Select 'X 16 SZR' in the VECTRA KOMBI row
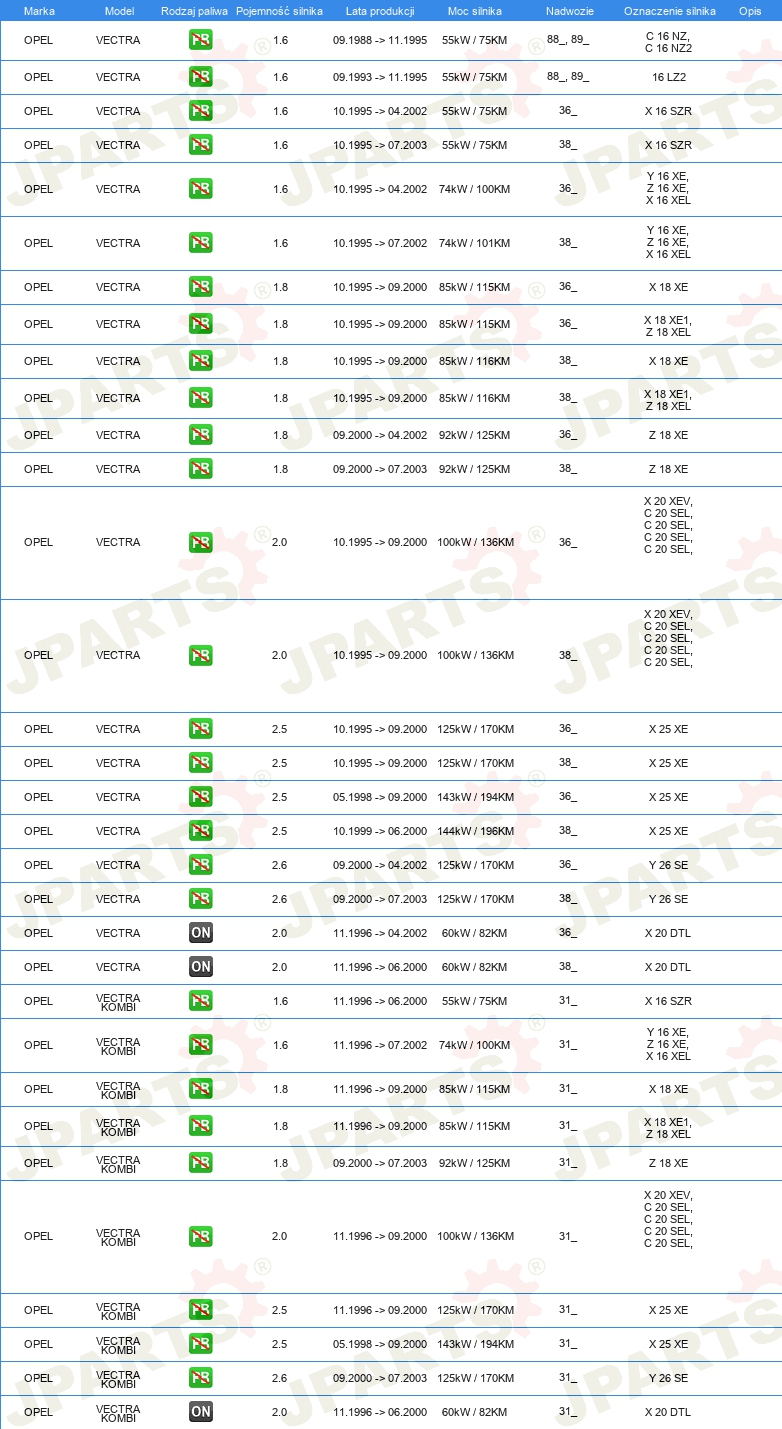The height and width of the screenshot is (1429, 782). point(668,1001)
